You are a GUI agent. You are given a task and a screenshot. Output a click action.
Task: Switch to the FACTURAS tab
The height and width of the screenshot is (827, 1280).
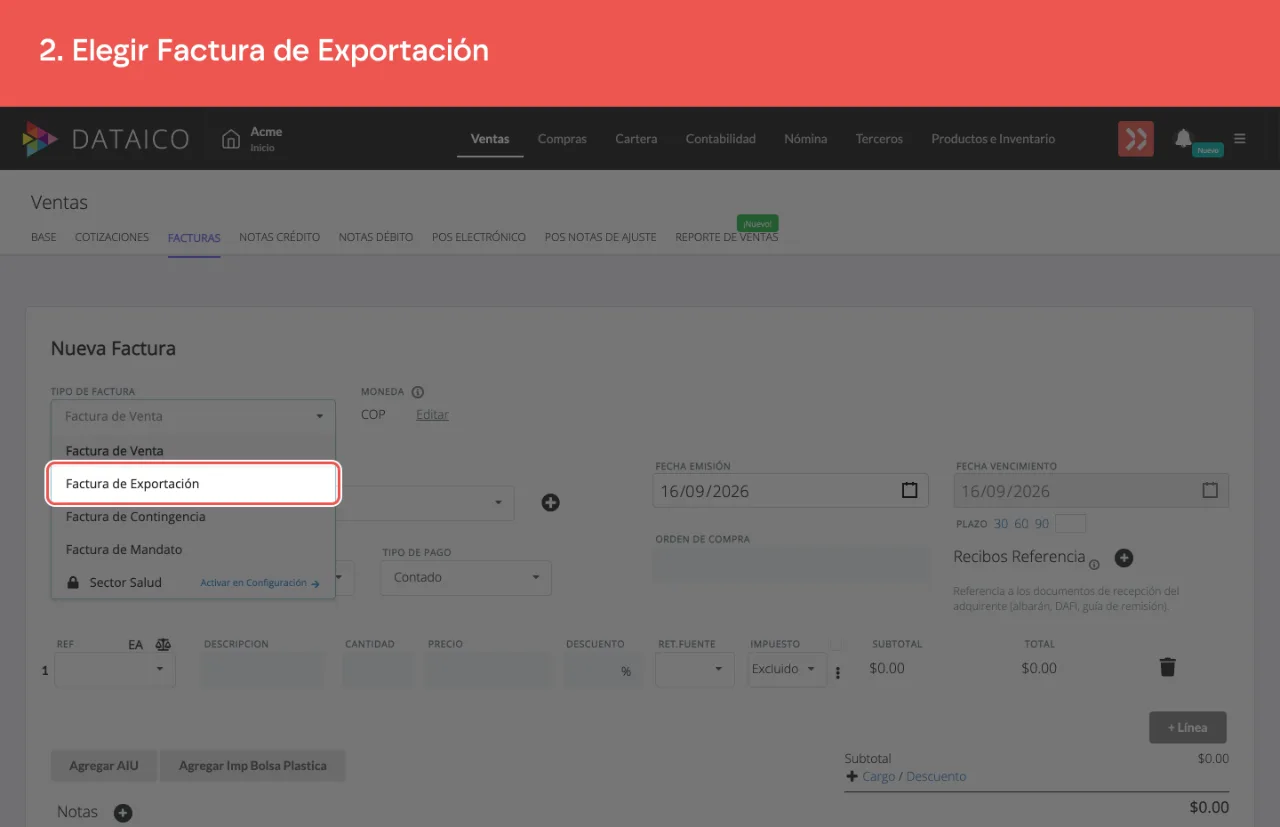(x=194, y=238)
